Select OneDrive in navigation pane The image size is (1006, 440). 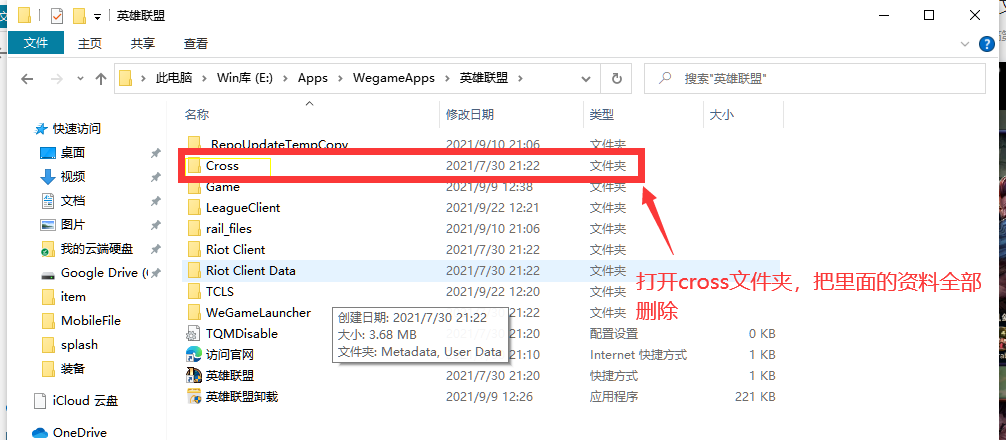(x=80, y=432)
